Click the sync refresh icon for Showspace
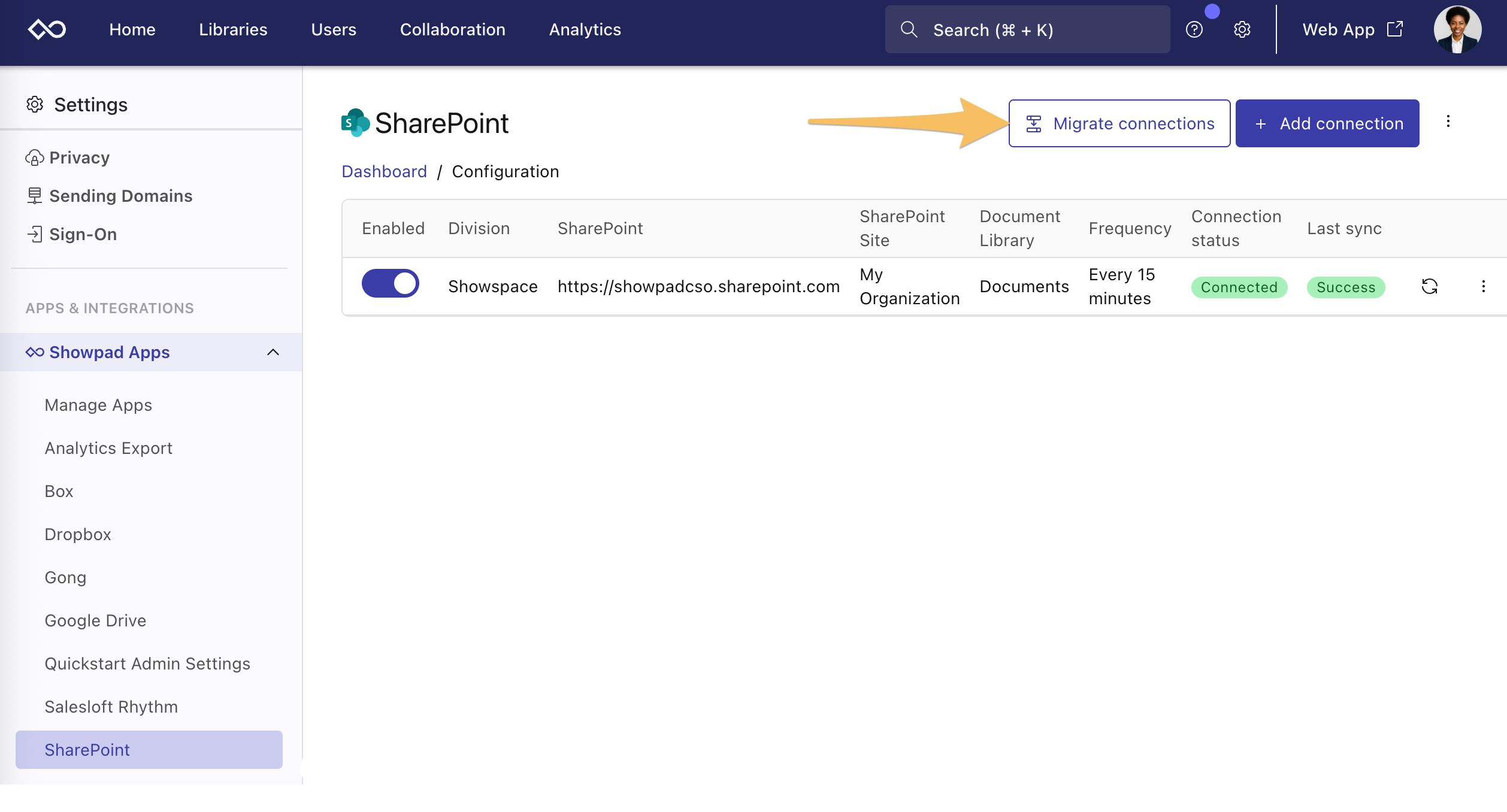Viewport: 1507px width, 812px height. [x=1429, y=287]
